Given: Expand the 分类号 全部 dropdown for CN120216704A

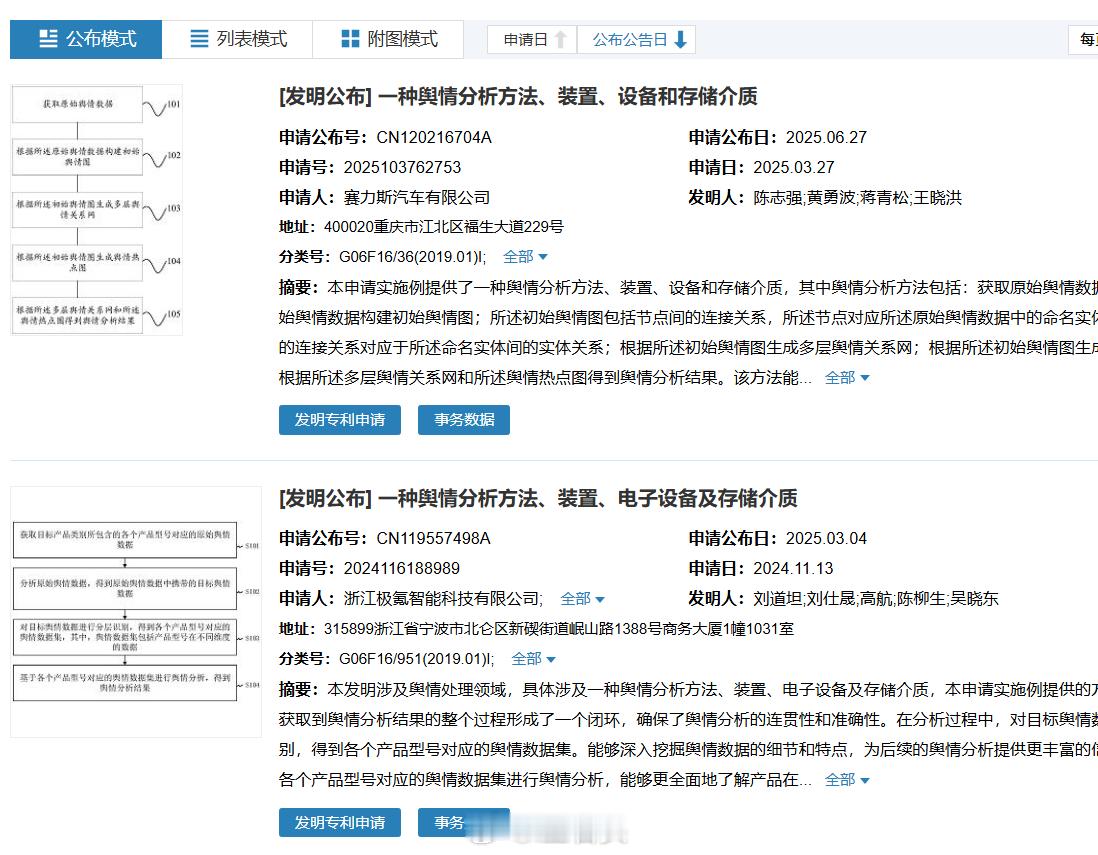Looking at the screenshot, I should tap(521, 257).
